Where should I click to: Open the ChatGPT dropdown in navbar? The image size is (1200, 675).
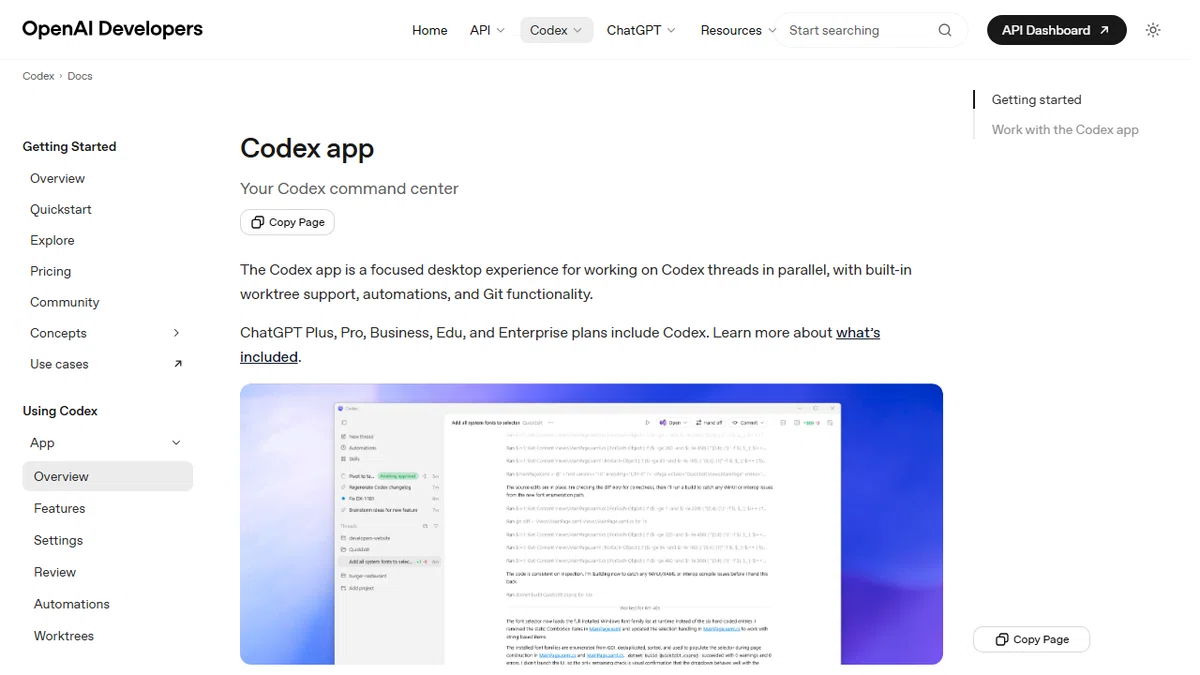[641, 30]
